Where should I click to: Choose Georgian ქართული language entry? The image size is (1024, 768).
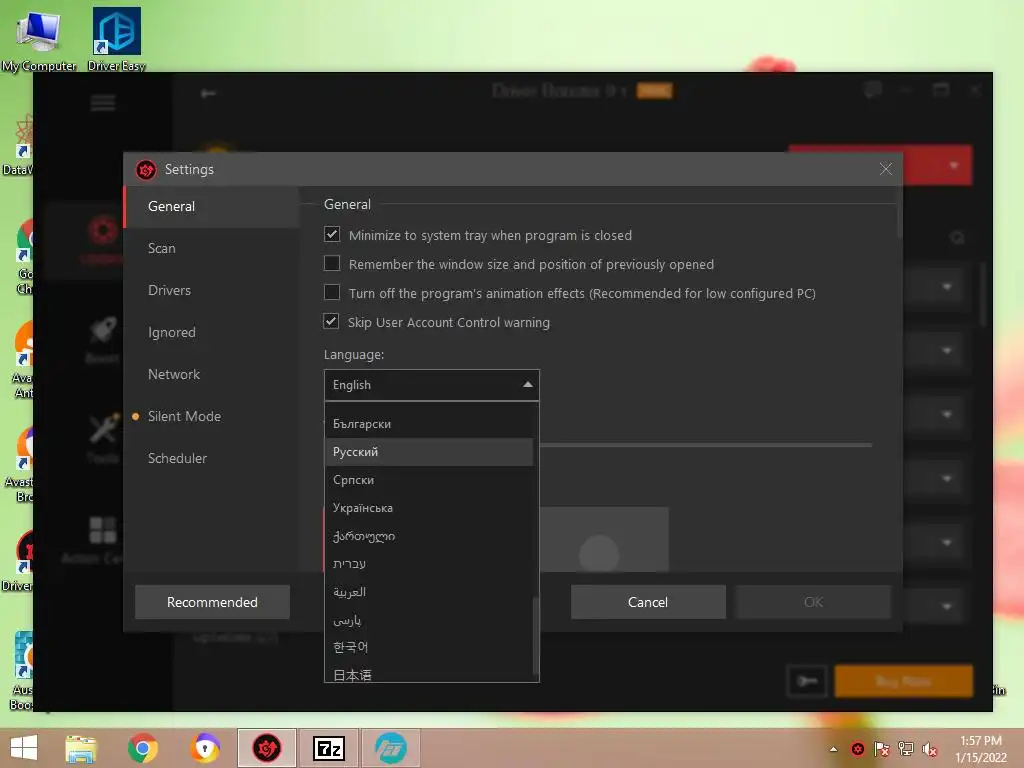tap(428, 536)
